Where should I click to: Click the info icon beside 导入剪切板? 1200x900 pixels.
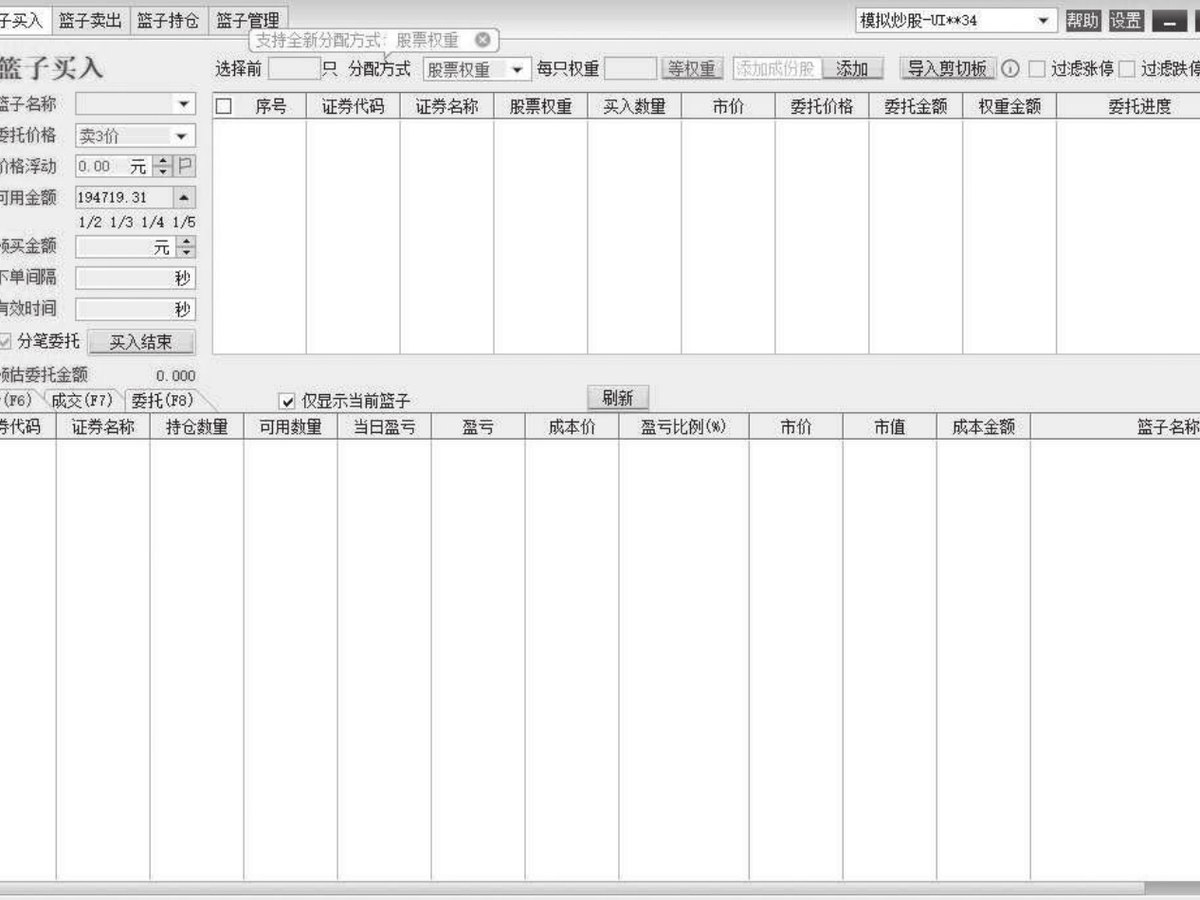tap(1010, 69)
